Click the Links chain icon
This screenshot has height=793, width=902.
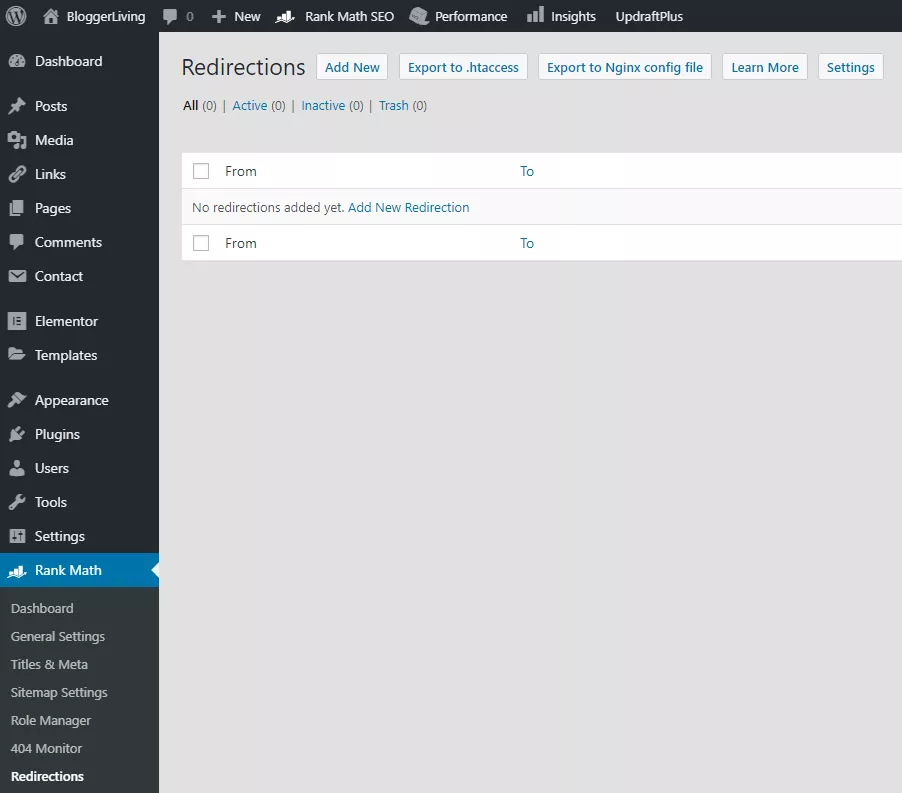pos(17,174)
